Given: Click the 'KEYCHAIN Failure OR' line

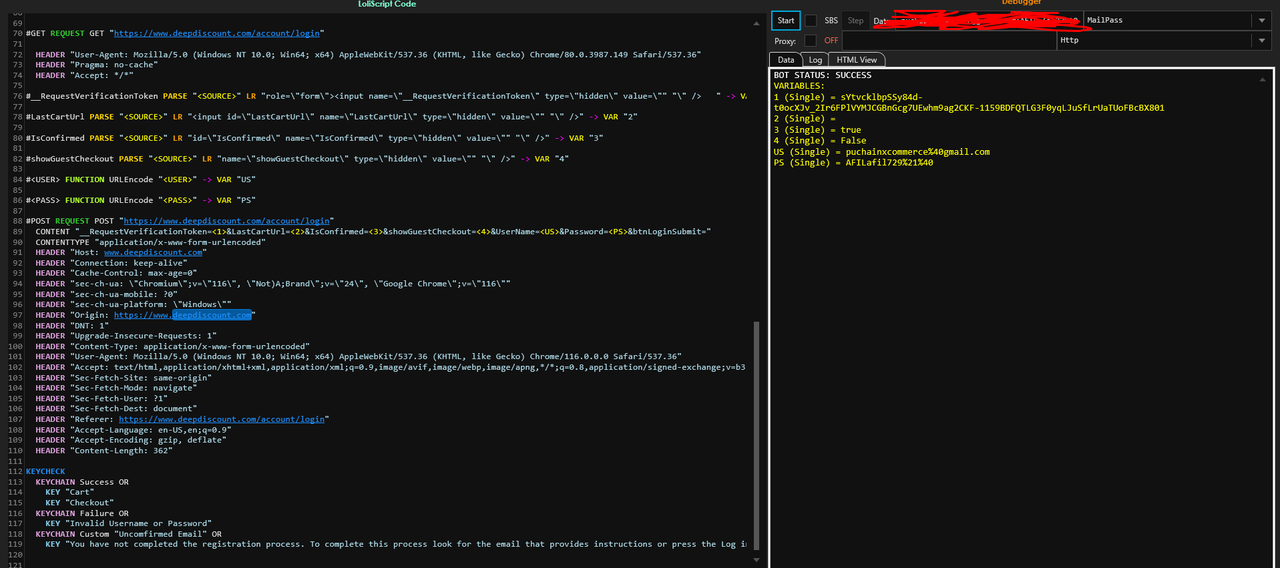Looking at the screenshot, I should [x=82, y=513].
